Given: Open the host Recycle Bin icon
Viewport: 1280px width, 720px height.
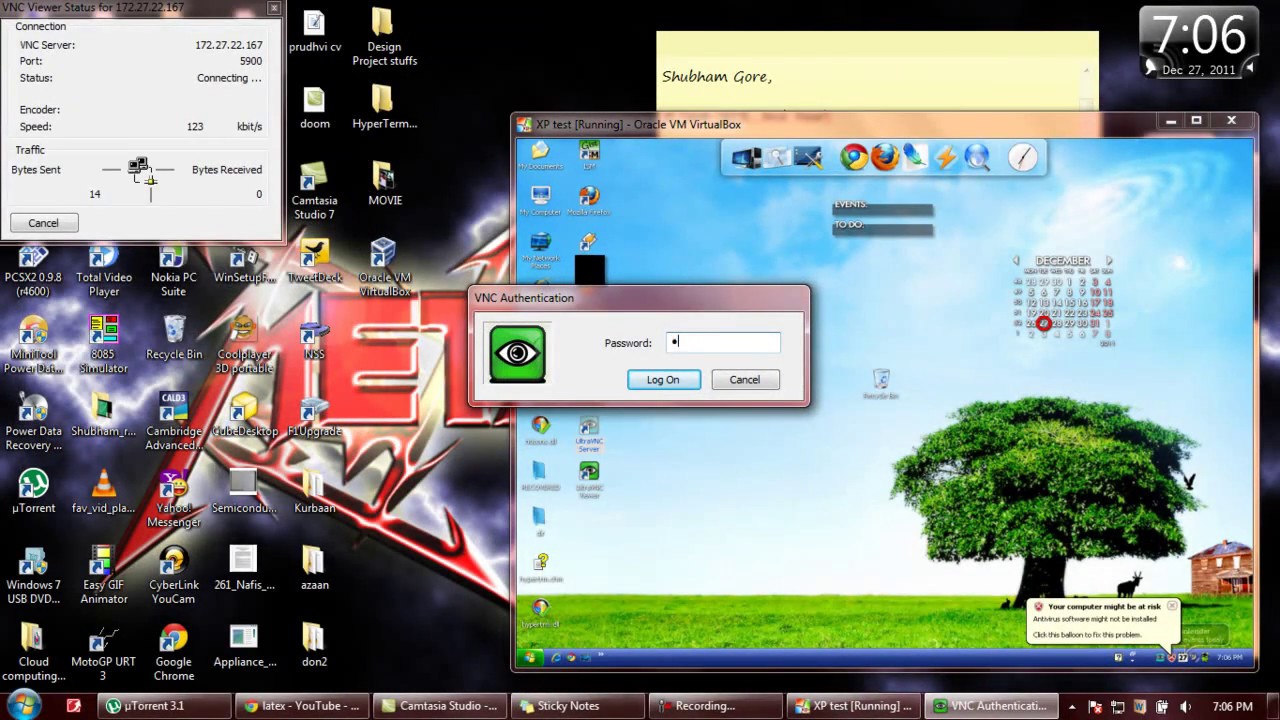Looking at the screenshot, I should click(174, 337).
